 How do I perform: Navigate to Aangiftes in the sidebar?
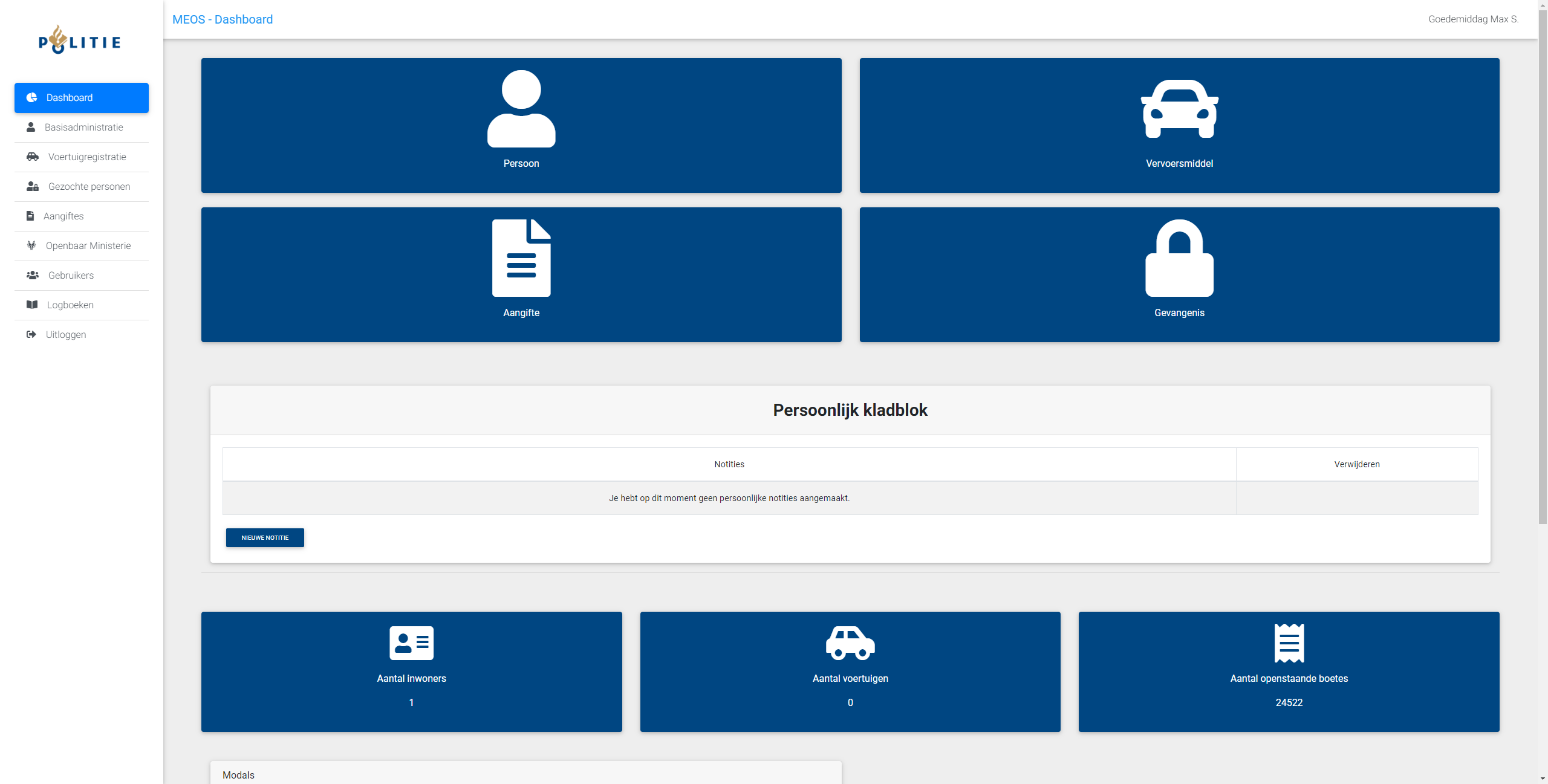click(63, 216)
